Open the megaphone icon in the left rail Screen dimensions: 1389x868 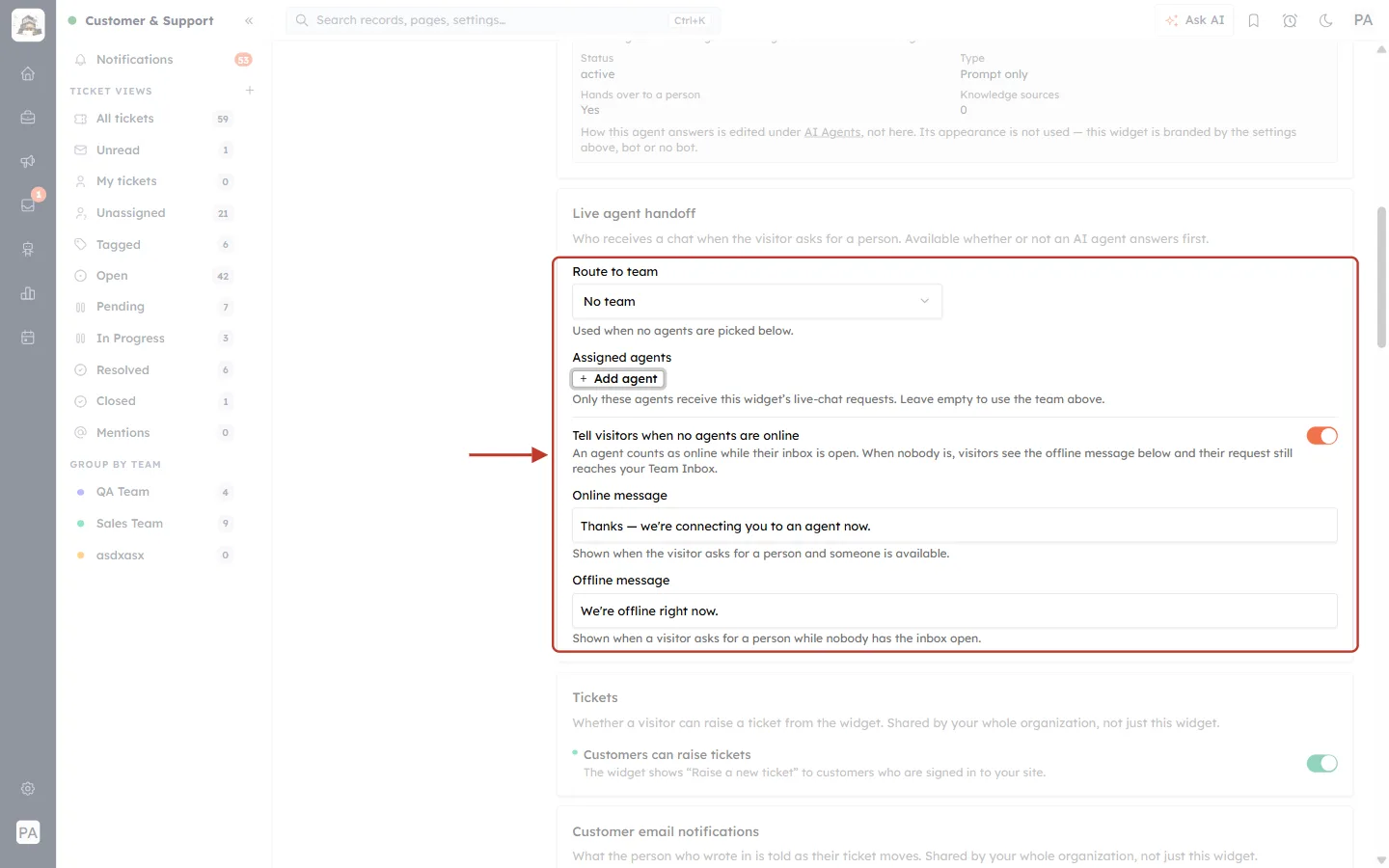[x=28, y=161]
